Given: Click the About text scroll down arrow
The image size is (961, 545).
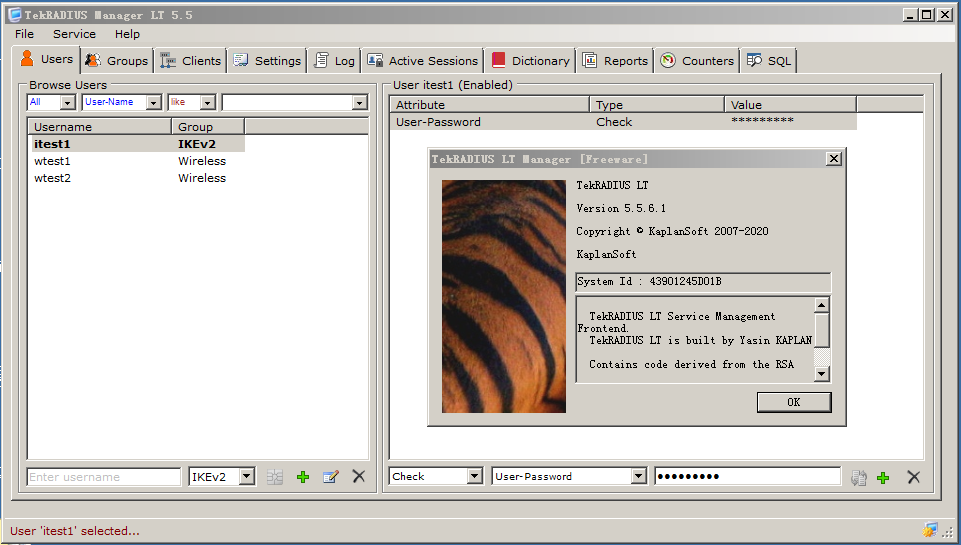Looking at the screenshot, I should coord(821,373).
